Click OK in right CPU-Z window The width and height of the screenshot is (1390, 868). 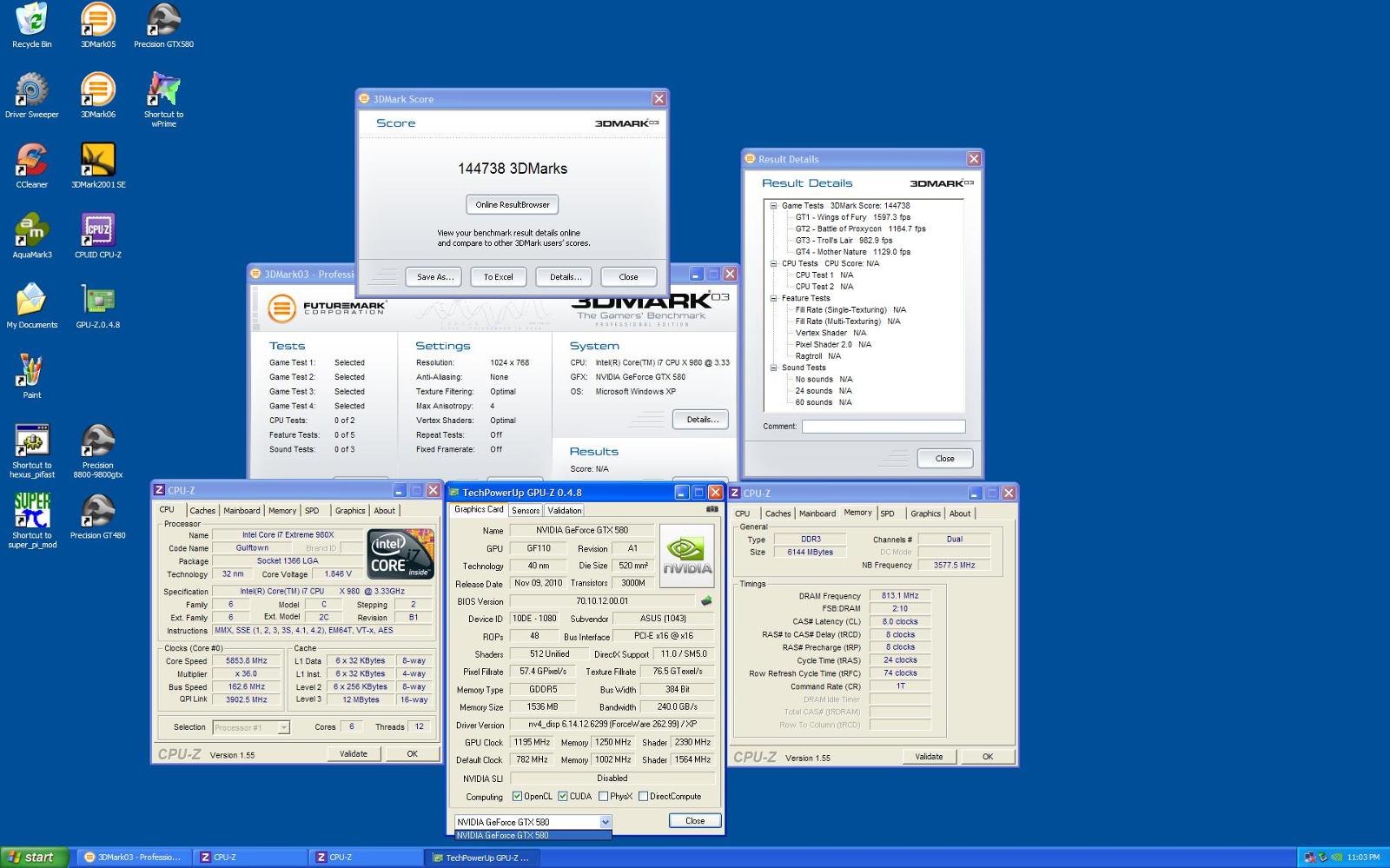click(x=988, y=757)
